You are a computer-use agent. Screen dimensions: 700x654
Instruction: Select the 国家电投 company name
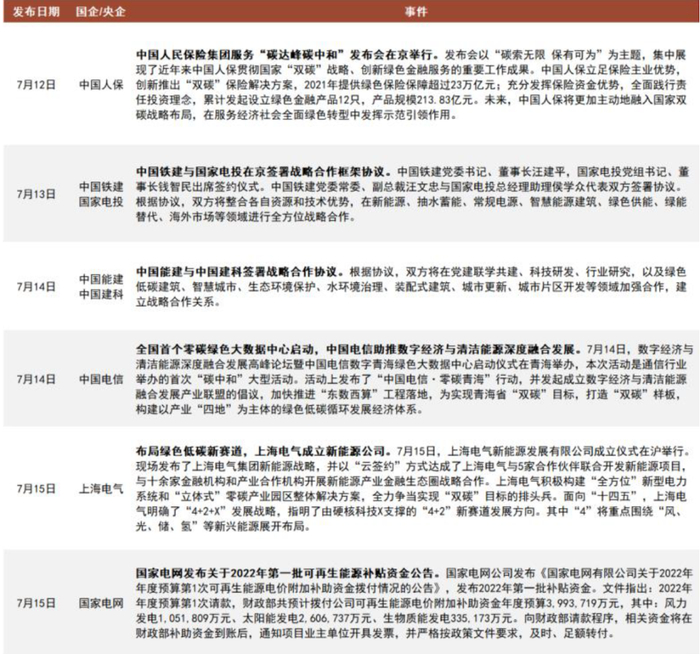click(101, 202)
